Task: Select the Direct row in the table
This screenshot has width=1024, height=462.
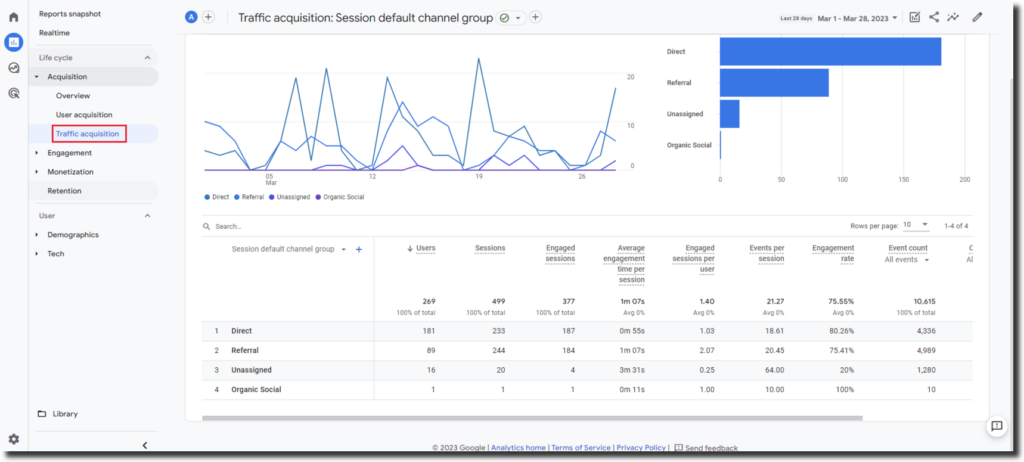Action: 587,331
